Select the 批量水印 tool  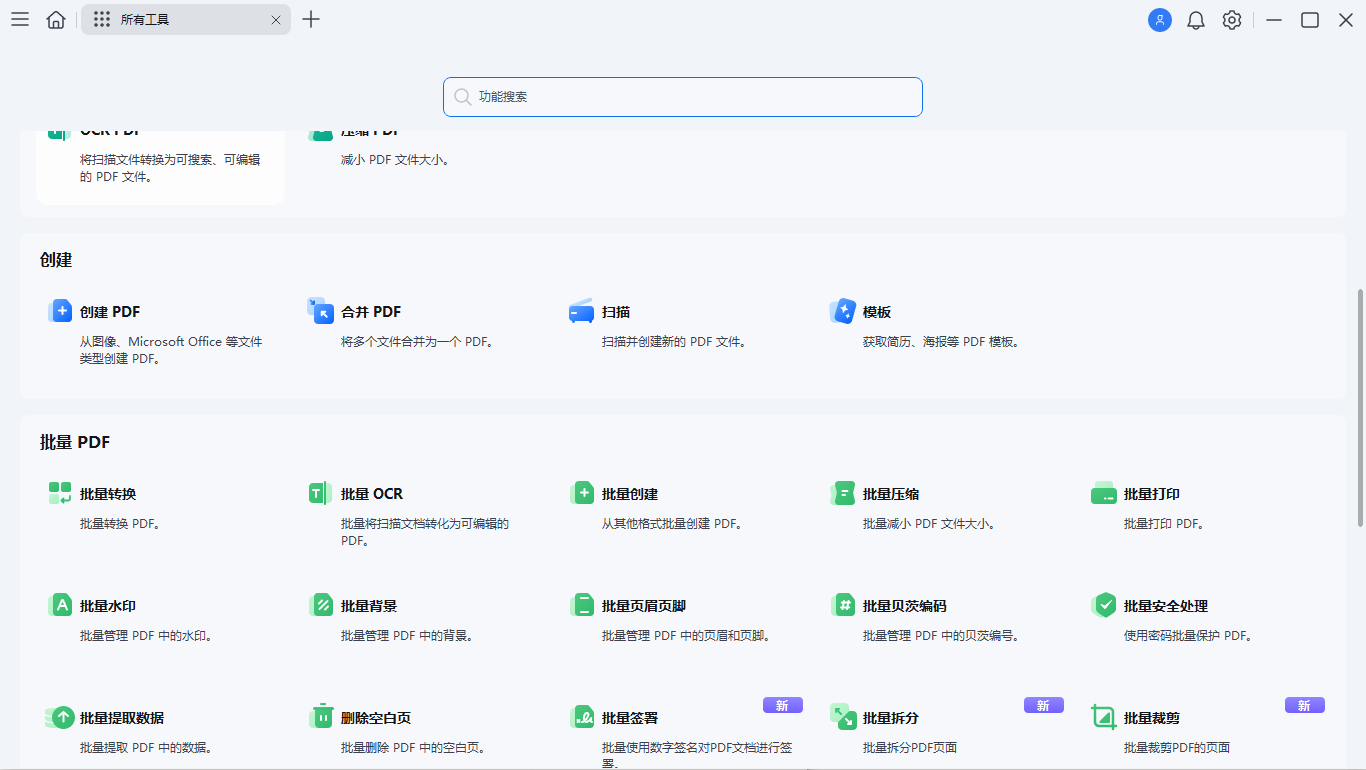pos(110,605)
